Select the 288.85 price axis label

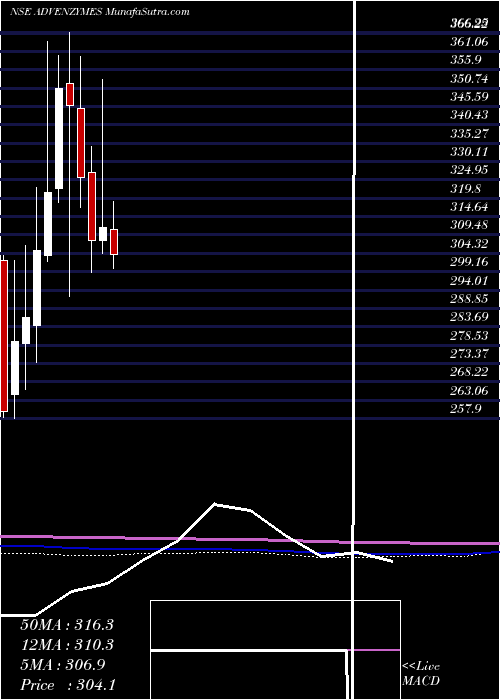(470, 299)
